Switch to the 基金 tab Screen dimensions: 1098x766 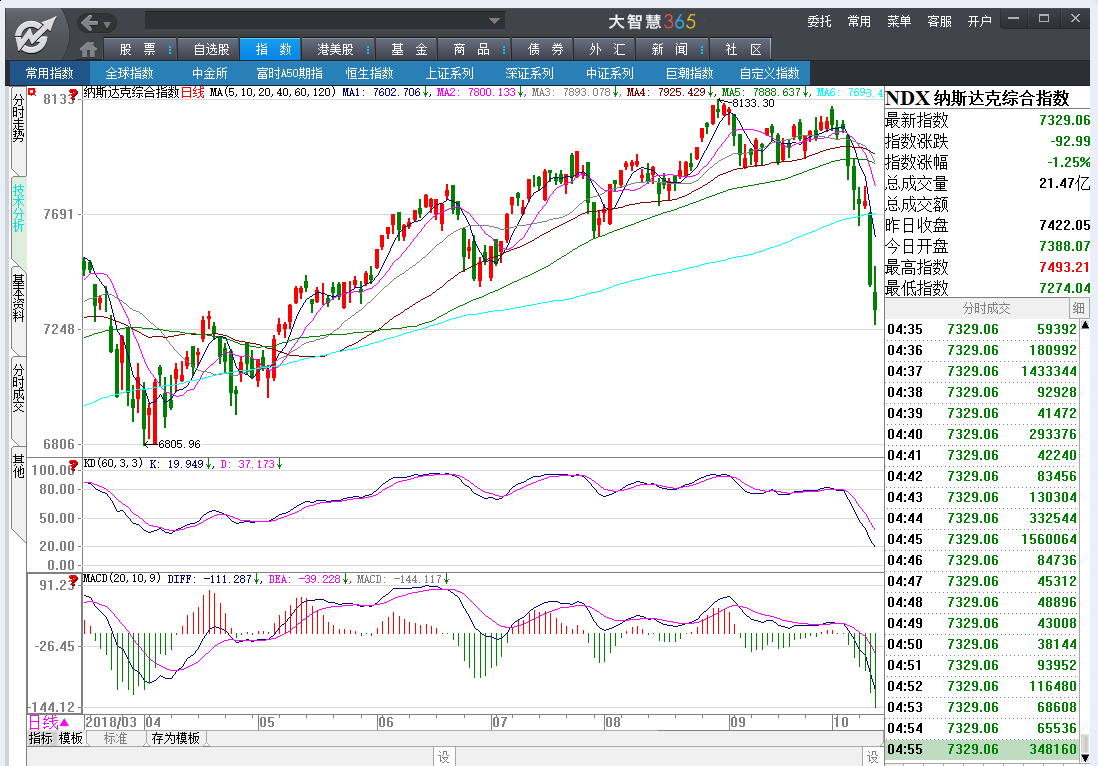click(x=408, y=49)
